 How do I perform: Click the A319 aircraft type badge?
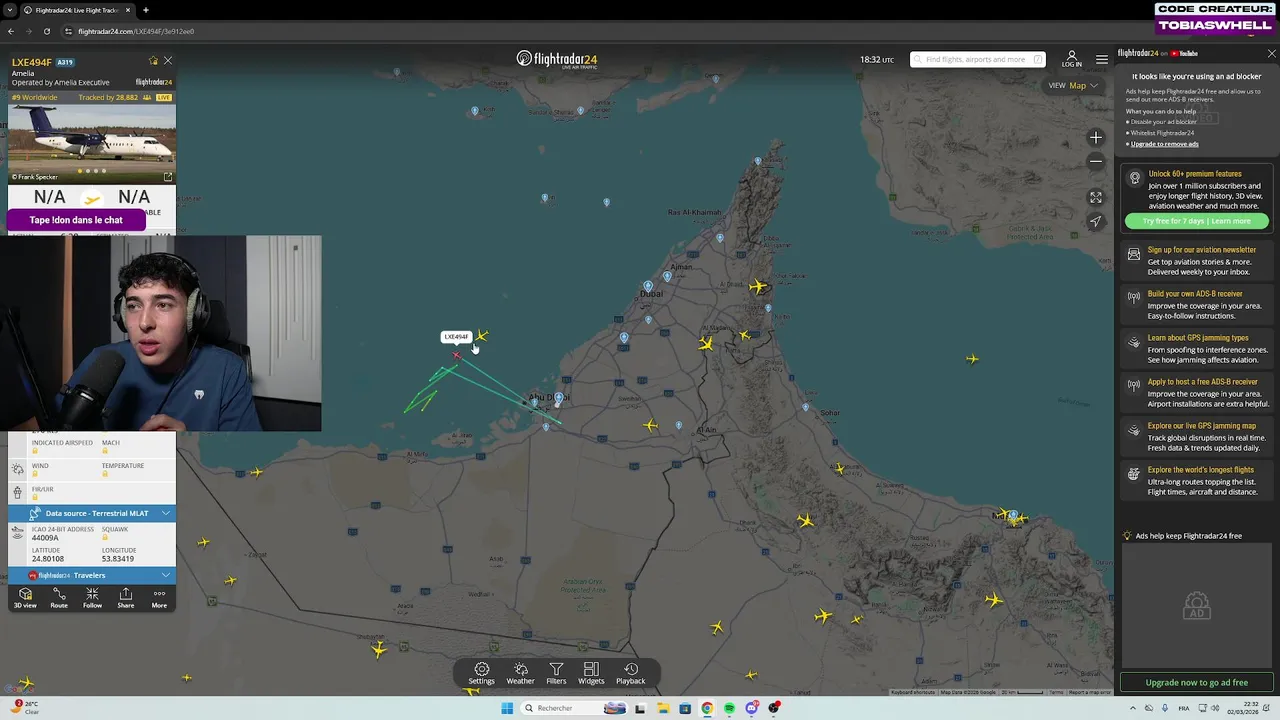coord(65,62)
